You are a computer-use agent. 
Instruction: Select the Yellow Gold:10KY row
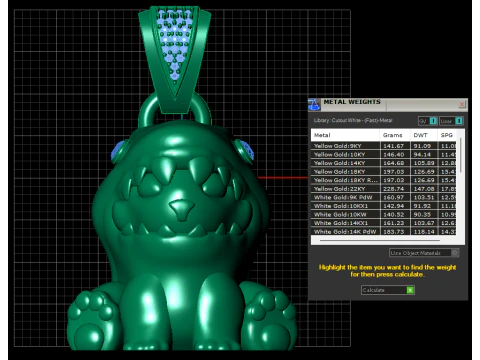pos(384,155)
